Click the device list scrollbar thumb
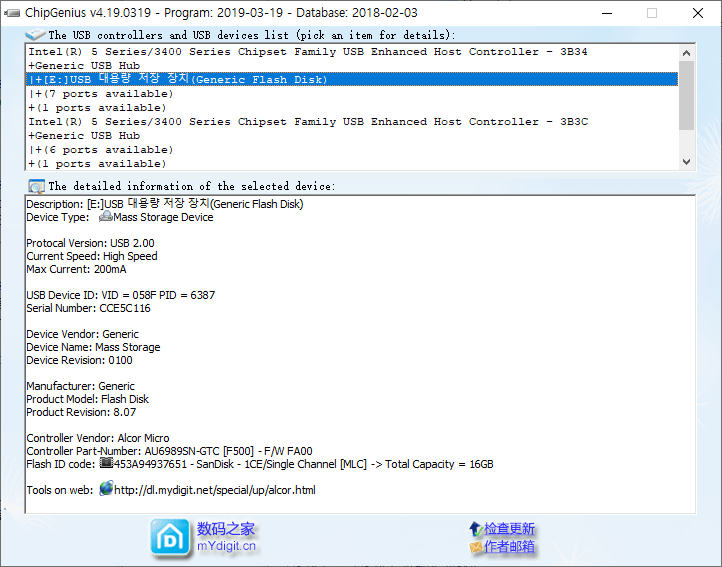The width and height of the screenshot is (722, 567). (x=686, y=95)
